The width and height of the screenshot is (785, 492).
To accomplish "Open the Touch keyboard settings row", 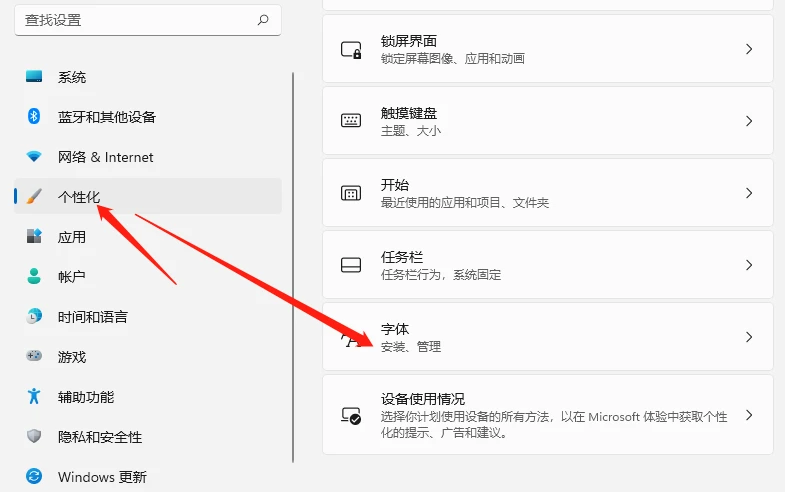I will pyautogui.click(x=547, y=121).
